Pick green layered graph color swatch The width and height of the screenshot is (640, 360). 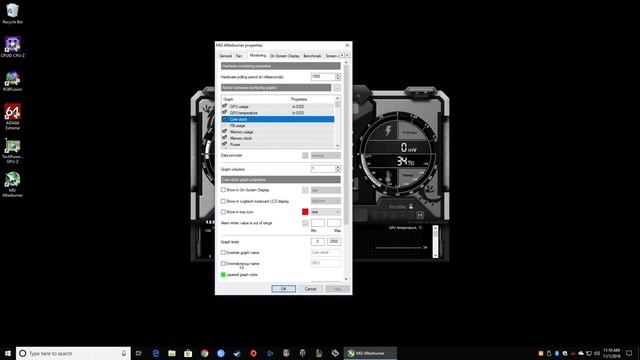pos(223,275)
